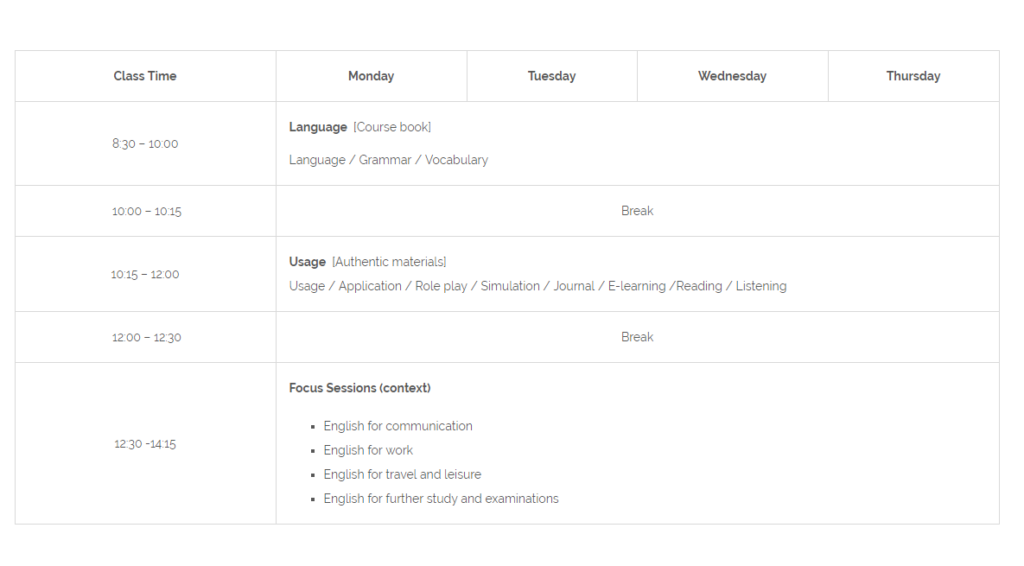Select the 10:15 – 12:00 time slot
The height and width of the screenshot is (566, 1024).
145,274
